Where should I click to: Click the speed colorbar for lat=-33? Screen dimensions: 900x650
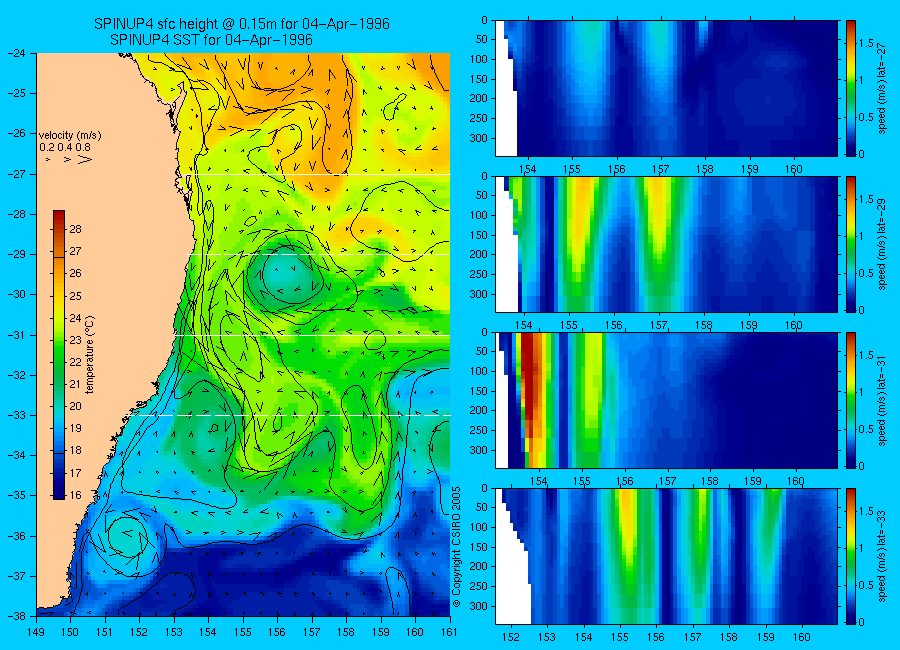point(850,556)
